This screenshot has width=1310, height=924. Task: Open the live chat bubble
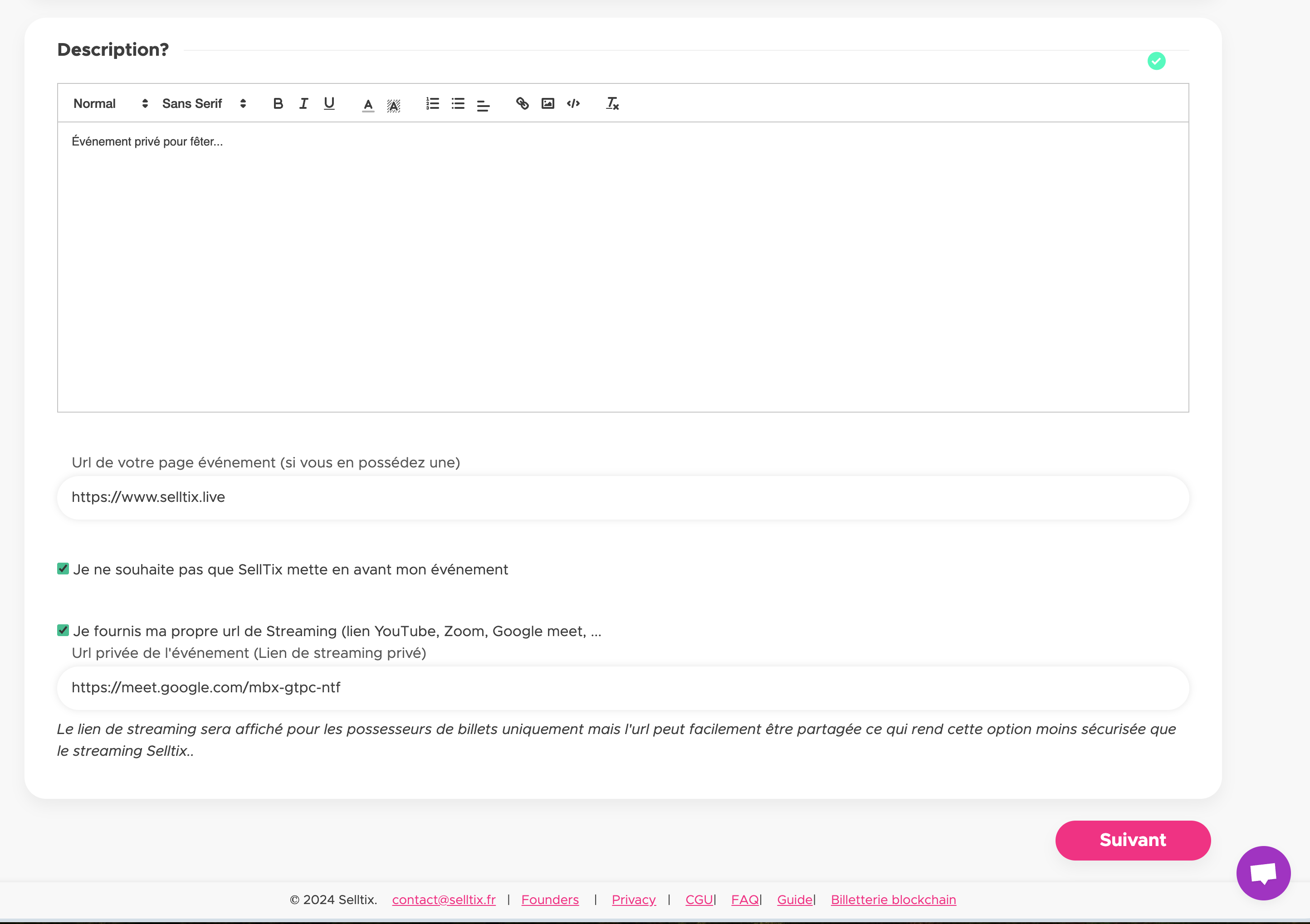pos(1263,873)
